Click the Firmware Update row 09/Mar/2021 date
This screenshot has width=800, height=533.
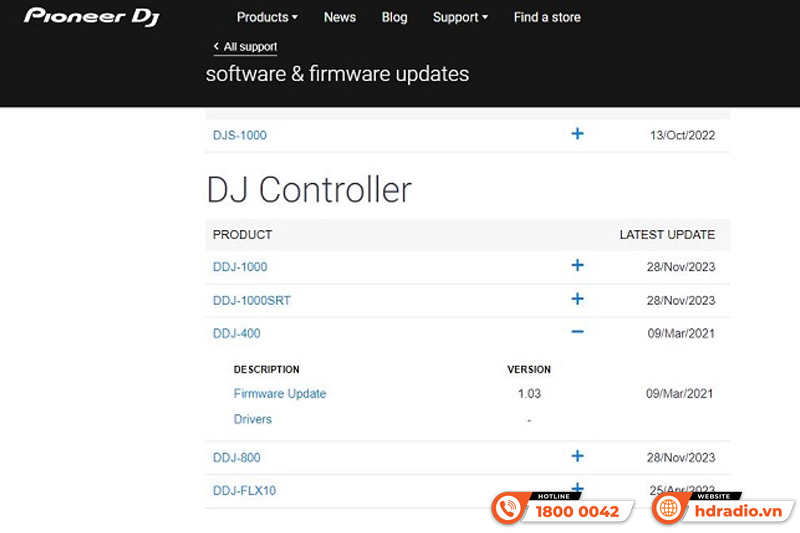[680, 394]
